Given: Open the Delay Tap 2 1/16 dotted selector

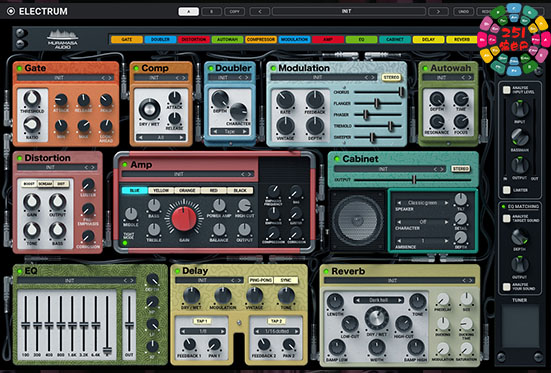Looking at the screenshot, I should (x=277, y=331).
